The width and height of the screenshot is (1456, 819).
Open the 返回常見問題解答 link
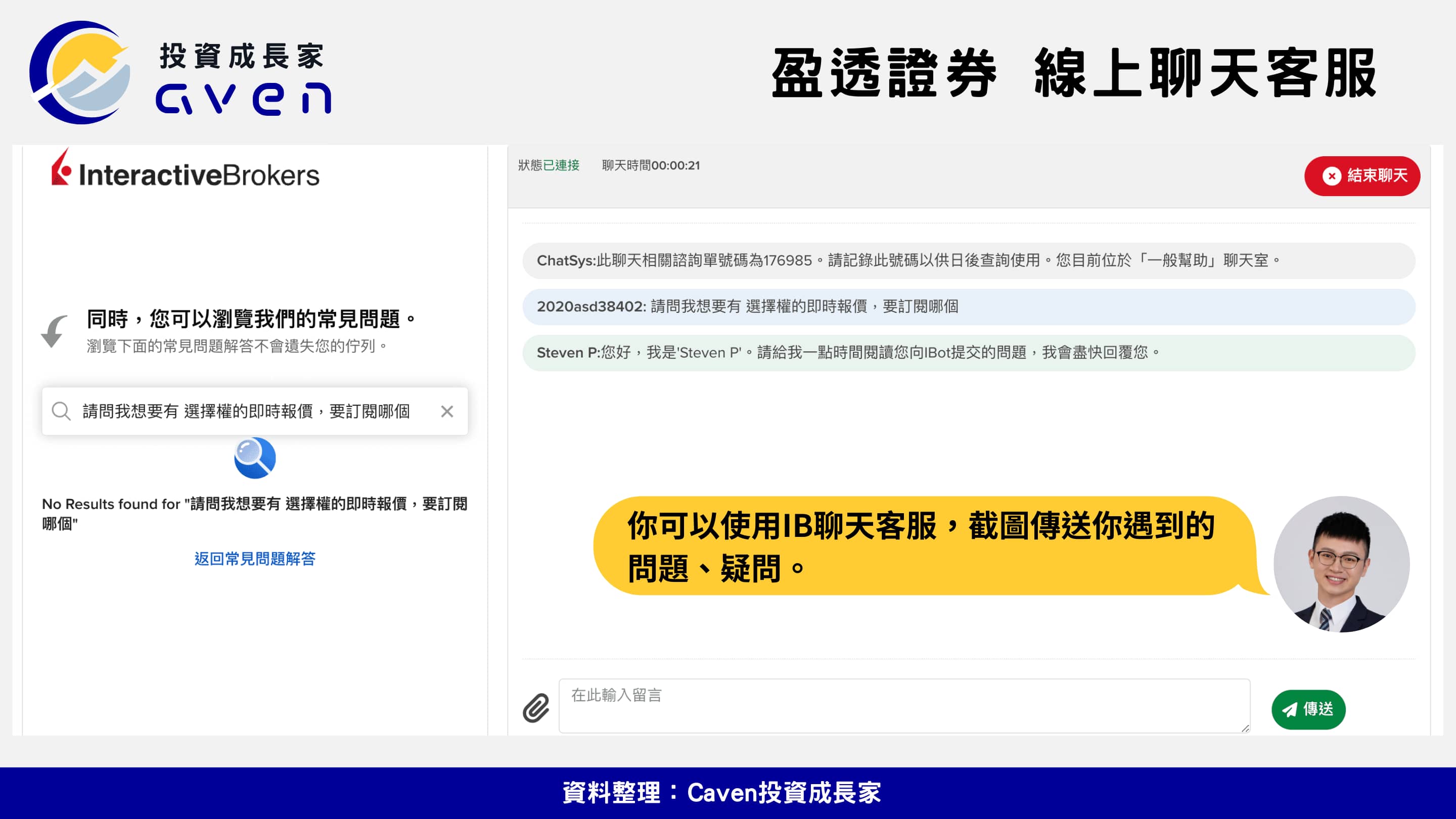[255, 559]
